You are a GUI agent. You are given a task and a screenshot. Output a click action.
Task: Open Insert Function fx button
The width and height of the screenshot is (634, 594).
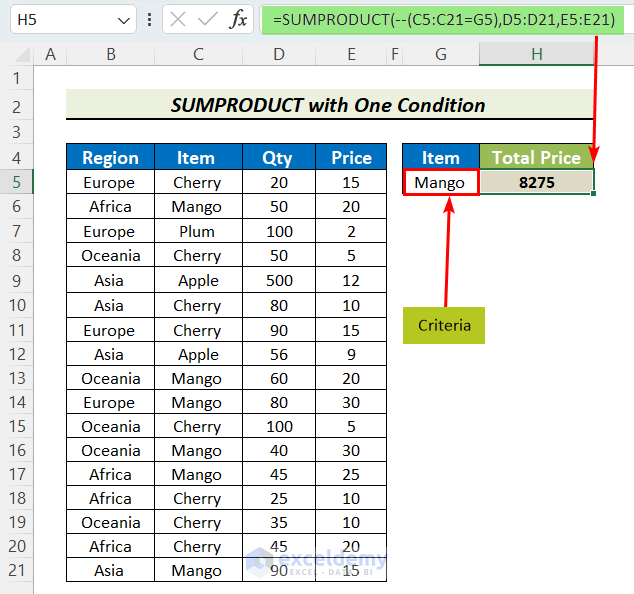point(238,19)
